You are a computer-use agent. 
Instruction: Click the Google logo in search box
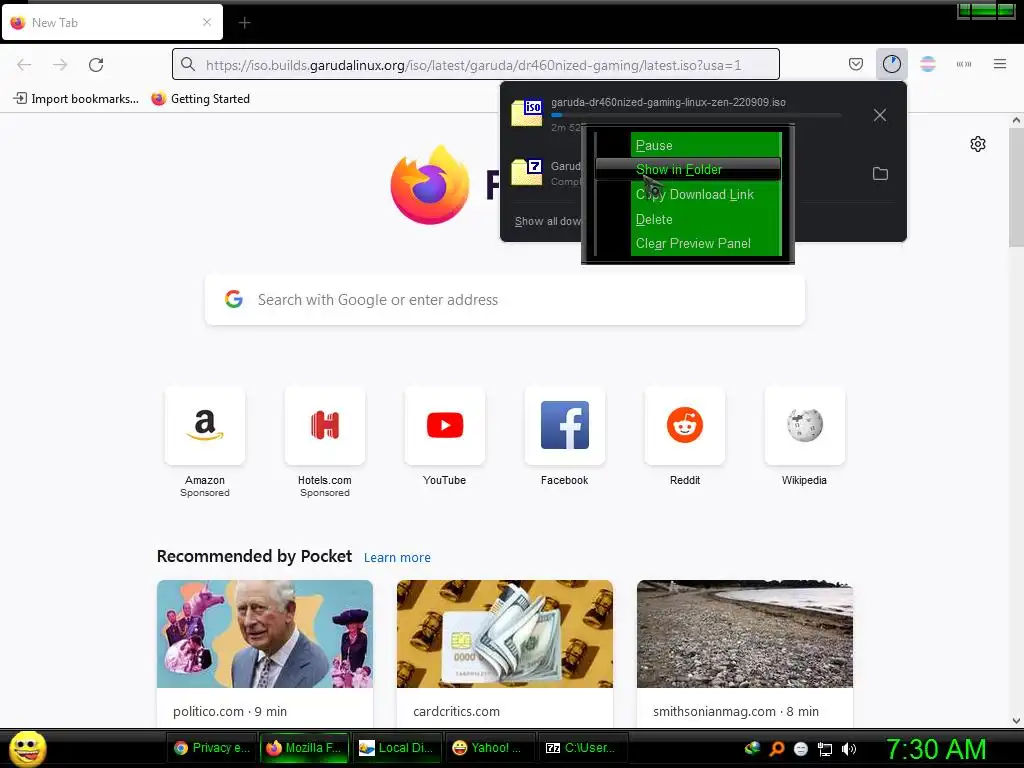tap(234, 299)
